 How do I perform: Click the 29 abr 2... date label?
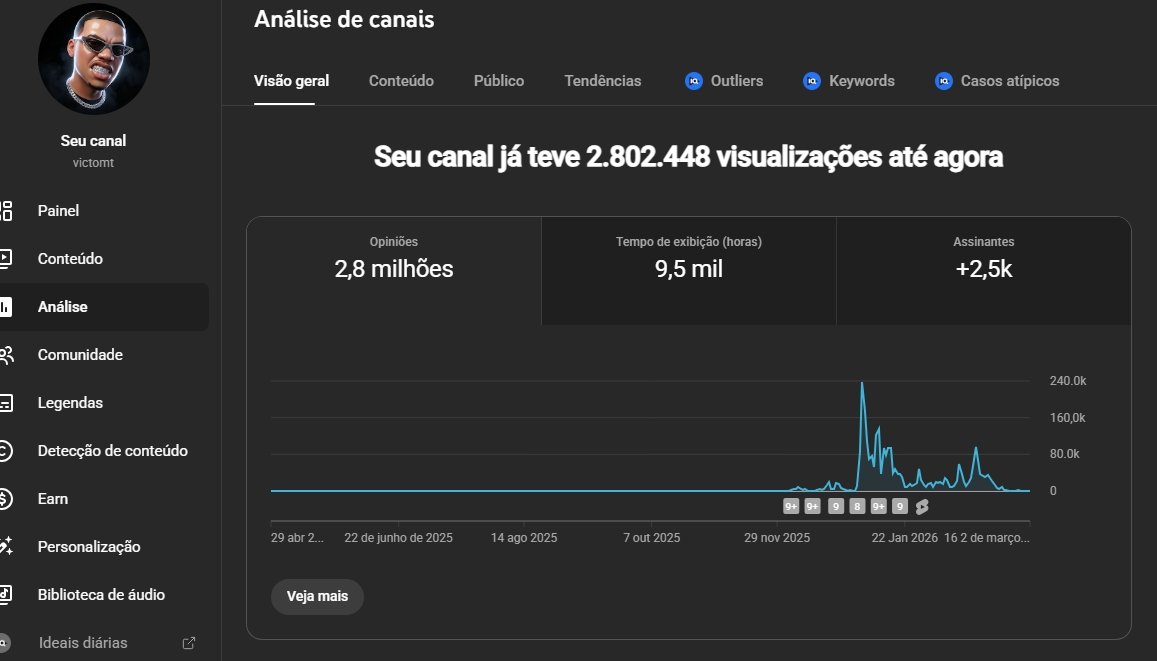[297, 538]
